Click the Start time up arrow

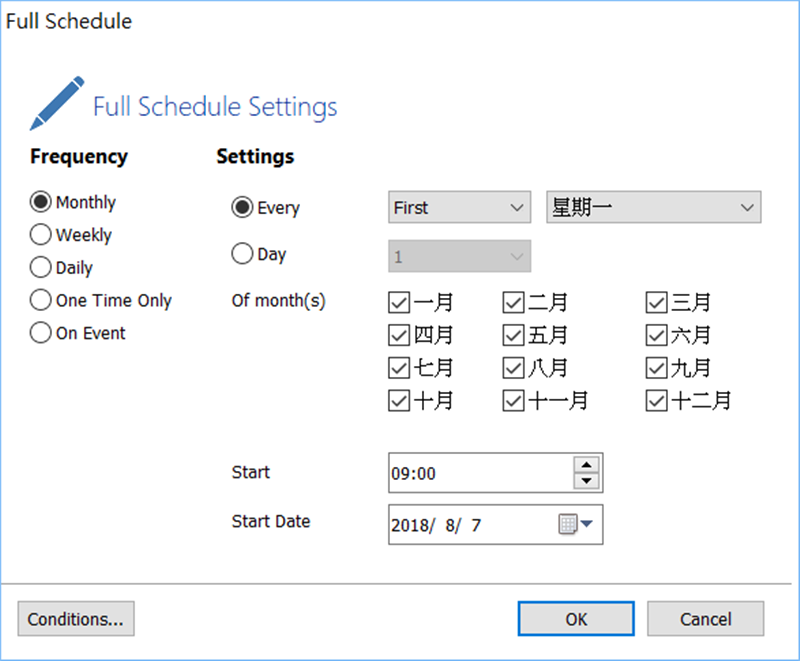587,465
